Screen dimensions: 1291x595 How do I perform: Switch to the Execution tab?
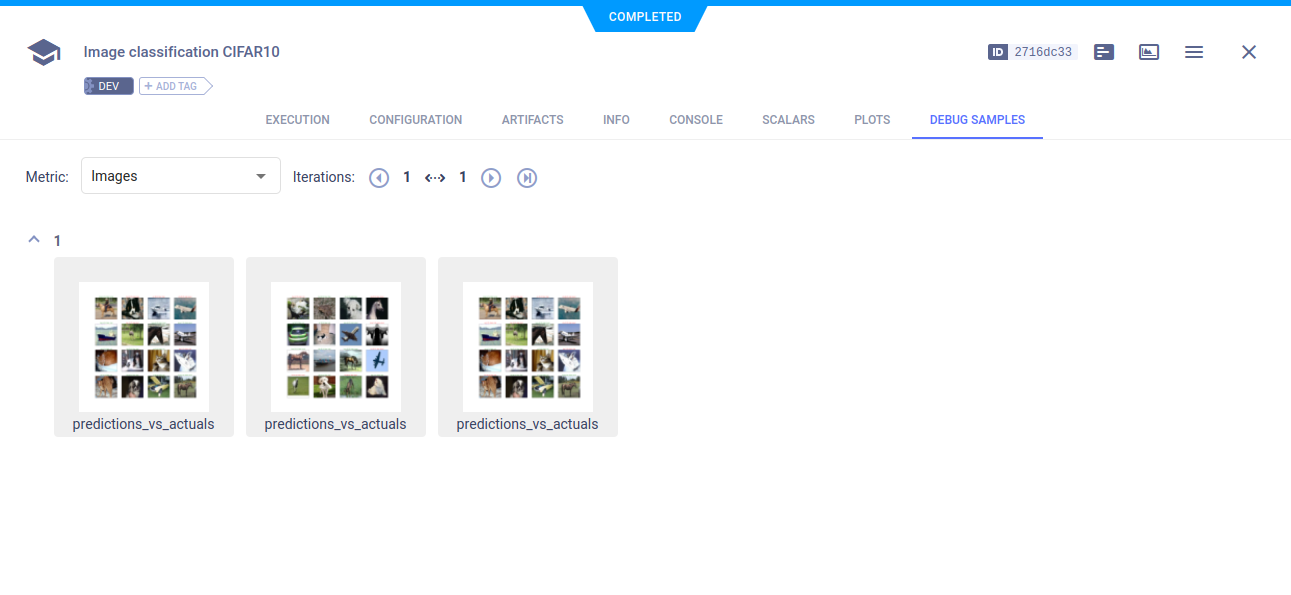tap(297, 120)
